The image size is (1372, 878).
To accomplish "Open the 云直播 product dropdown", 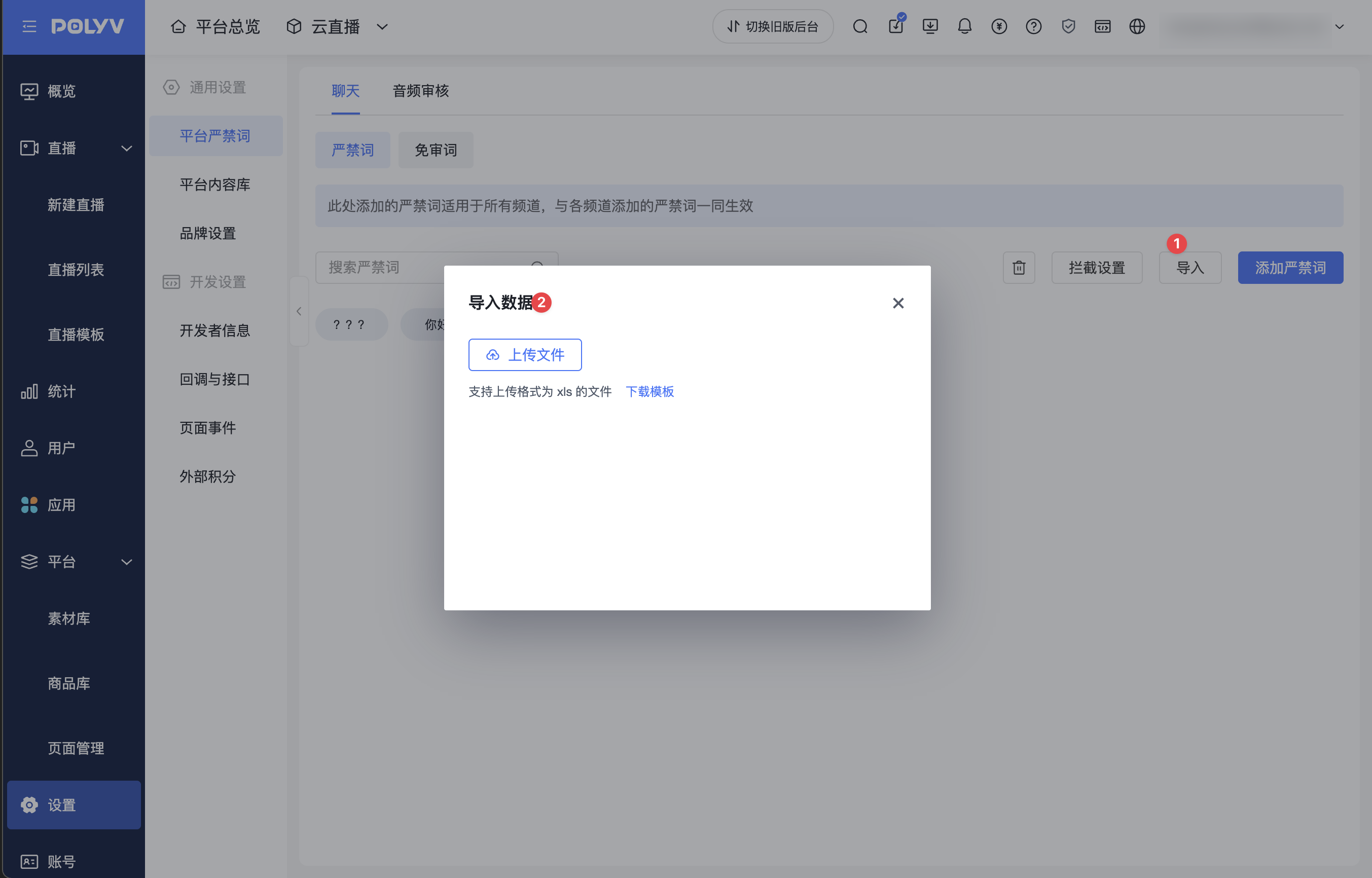I will tap(337, 26).
